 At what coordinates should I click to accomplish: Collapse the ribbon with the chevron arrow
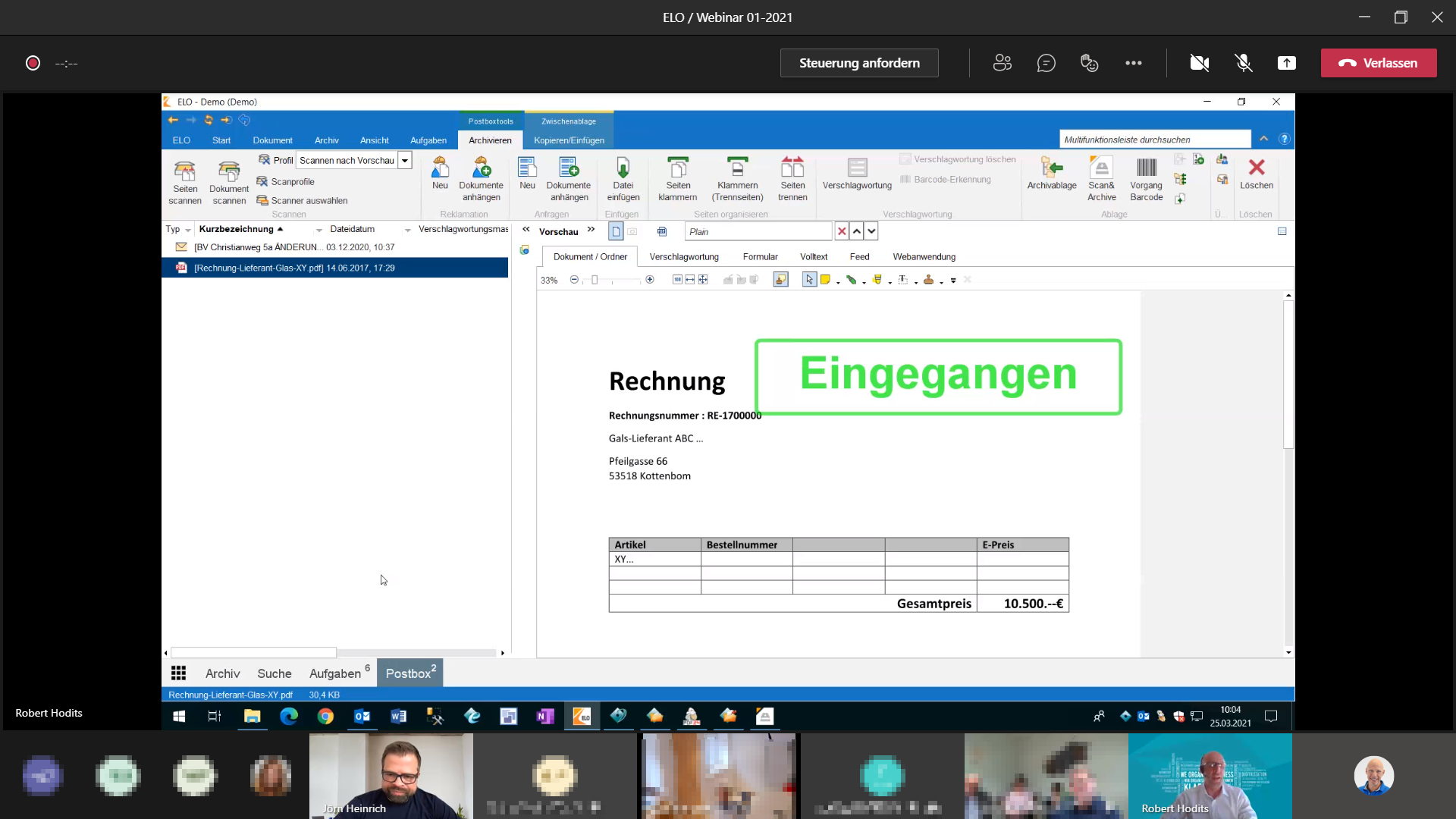coord(1263,139)
